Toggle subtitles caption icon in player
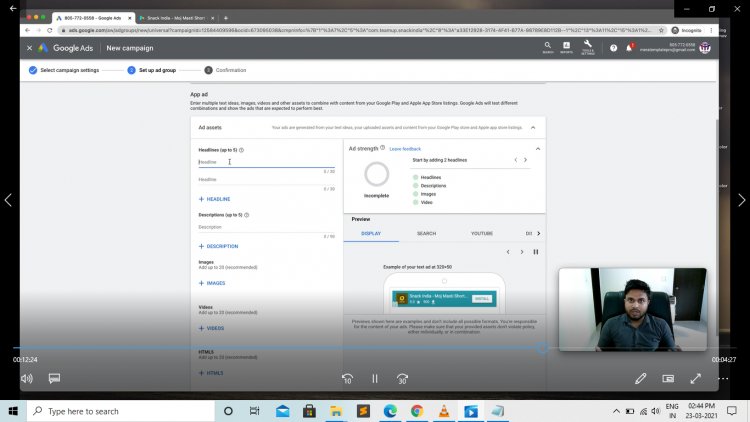This screenshot has width=750, height=422. coord(54,379)
